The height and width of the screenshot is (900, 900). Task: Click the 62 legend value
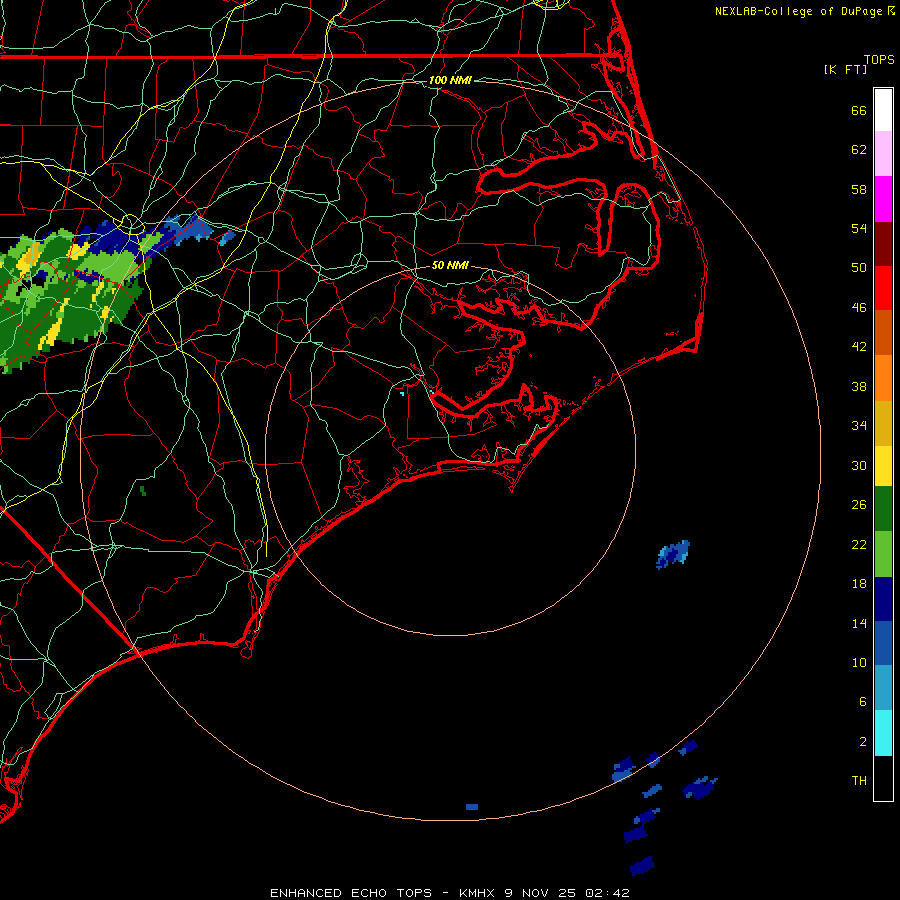click(x=859, y=150)
